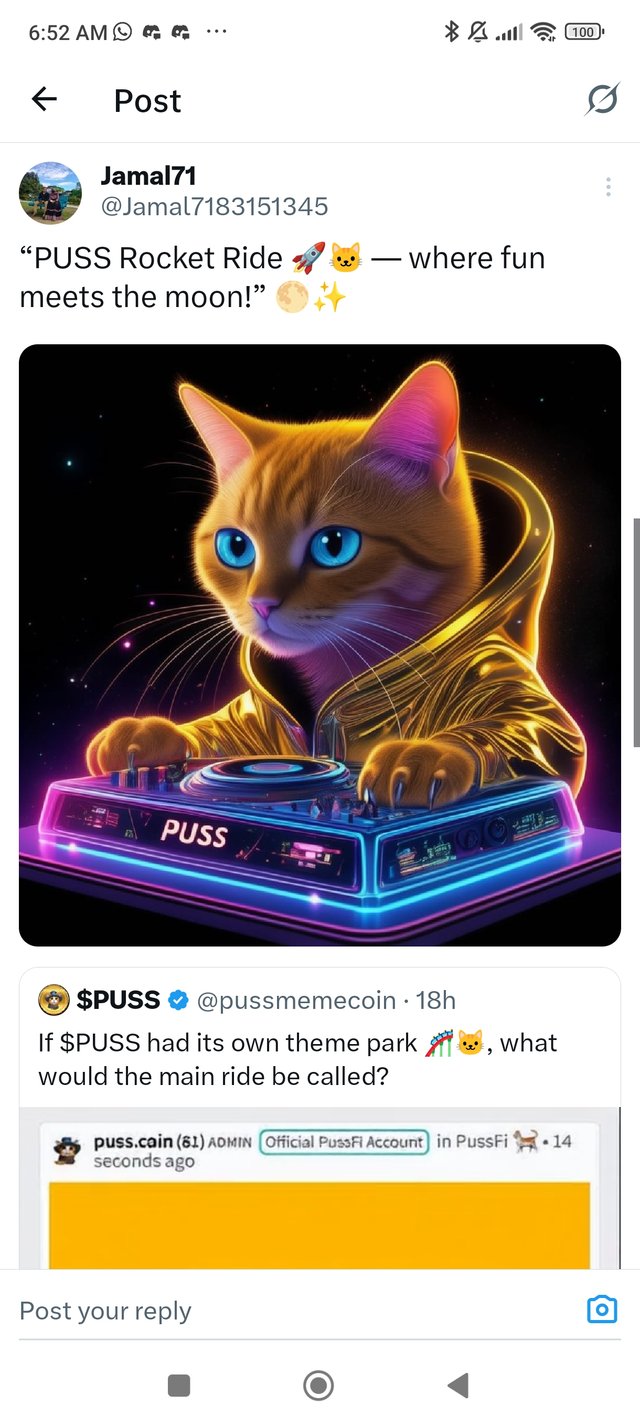The width and height of the screenshot is (640, 1423).
Task: Open the @pussmemecoin handle
Action: [297, 999]
